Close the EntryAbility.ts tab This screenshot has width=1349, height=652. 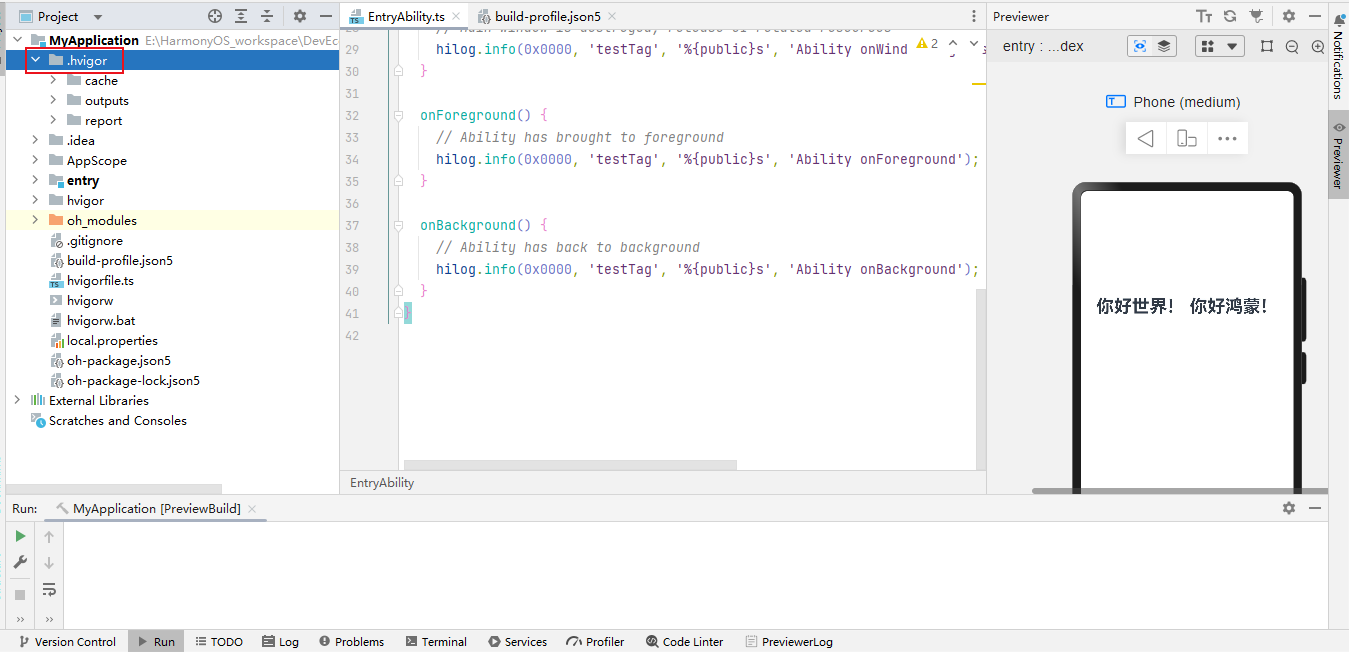pos(456,16)
